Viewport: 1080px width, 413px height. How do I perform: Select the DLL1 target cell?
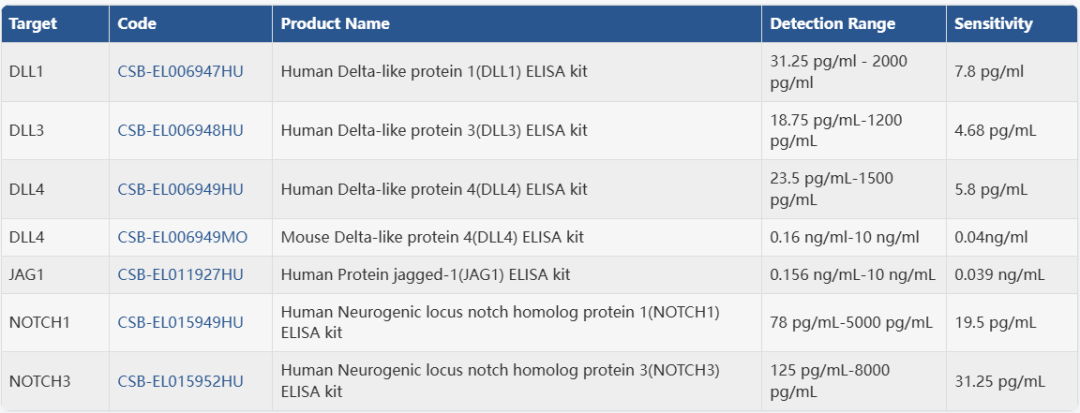click(x=26, y=72)
